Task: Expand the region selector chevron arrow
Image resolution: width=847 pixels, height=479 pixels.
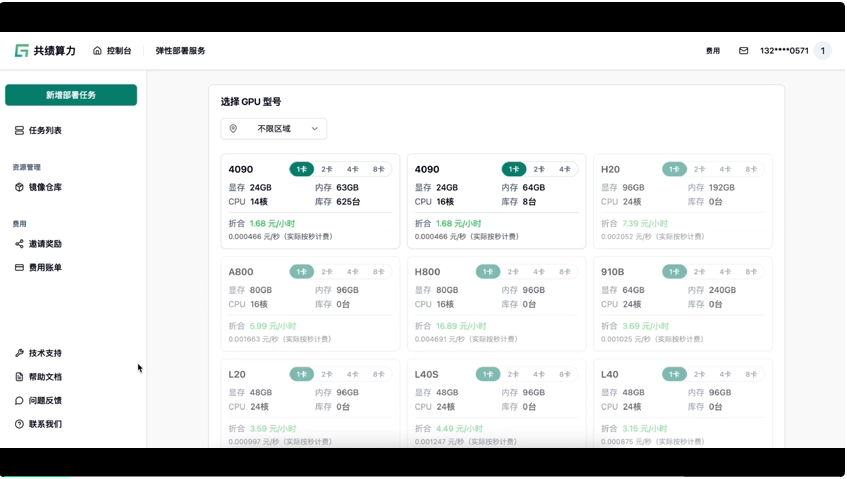Action: click(x=314, y=129)
